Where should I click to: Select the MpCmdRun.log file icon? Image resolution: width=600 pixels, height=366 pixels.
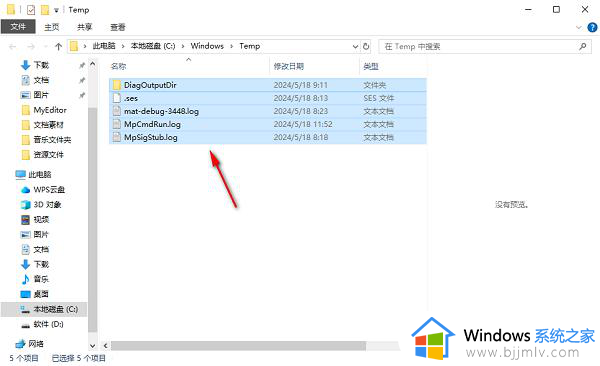(x=117, y=124)
